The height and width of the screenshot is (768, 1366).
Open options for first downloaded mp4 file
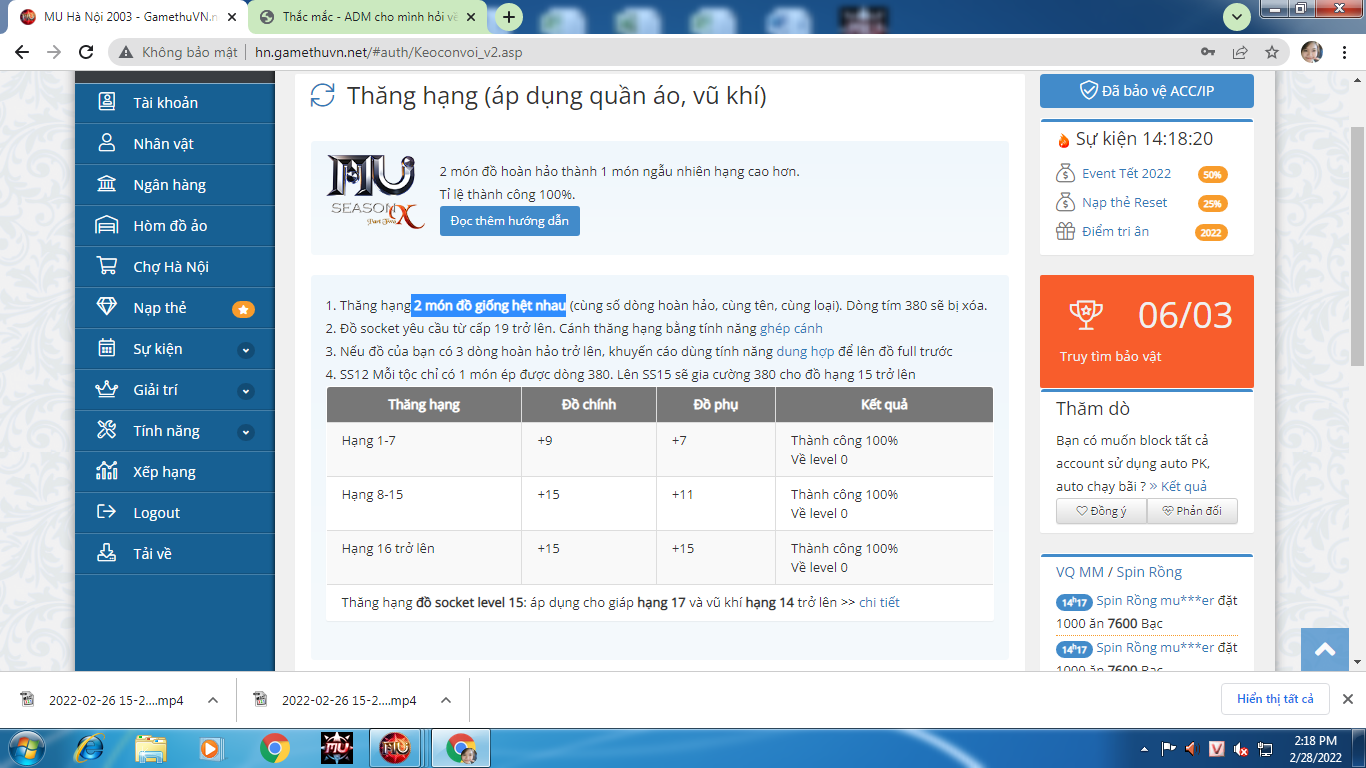(x=213, y=700)
